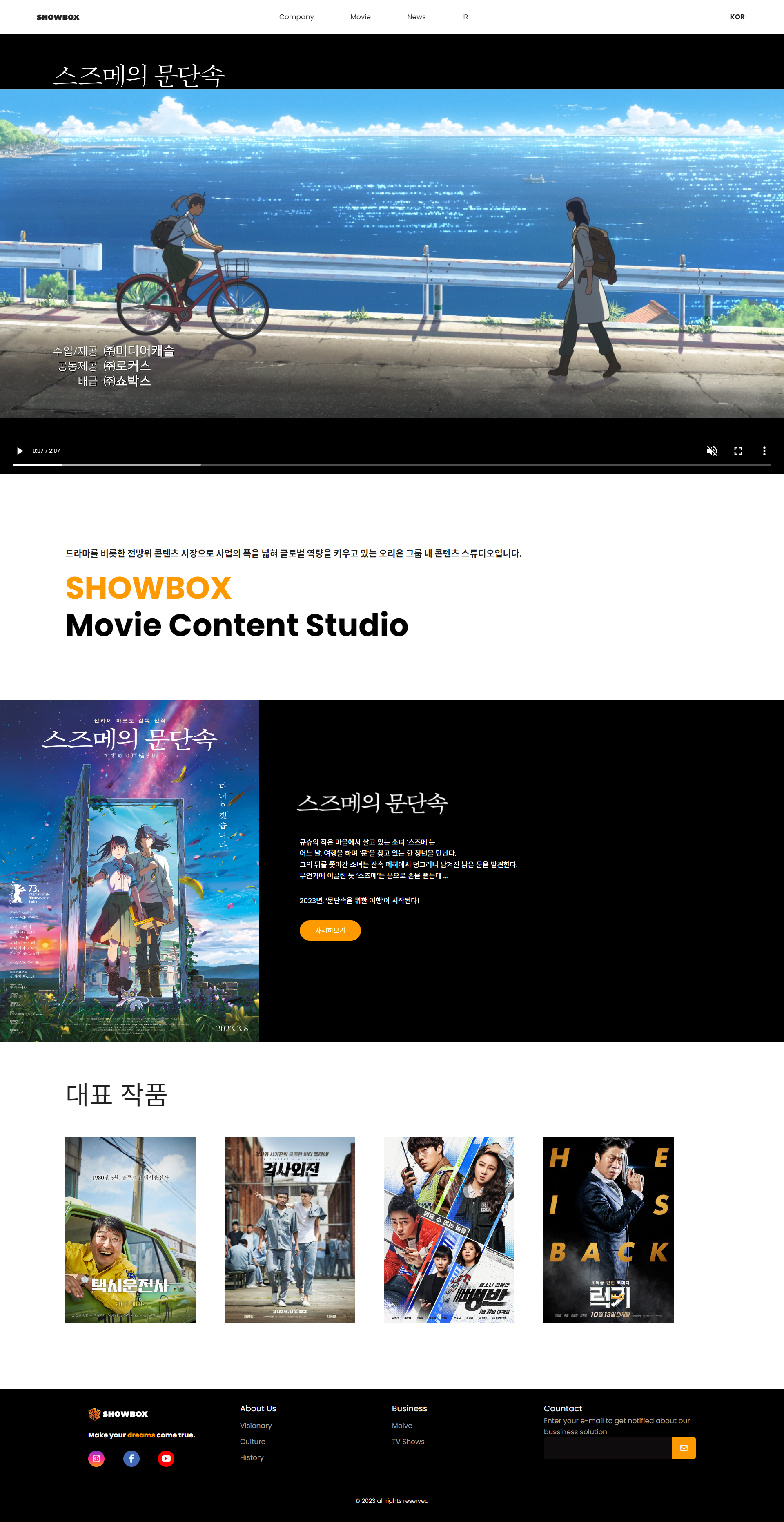Open the YouTube social icon
This screenshot has height=1522, width=784.
[166, 1458]
